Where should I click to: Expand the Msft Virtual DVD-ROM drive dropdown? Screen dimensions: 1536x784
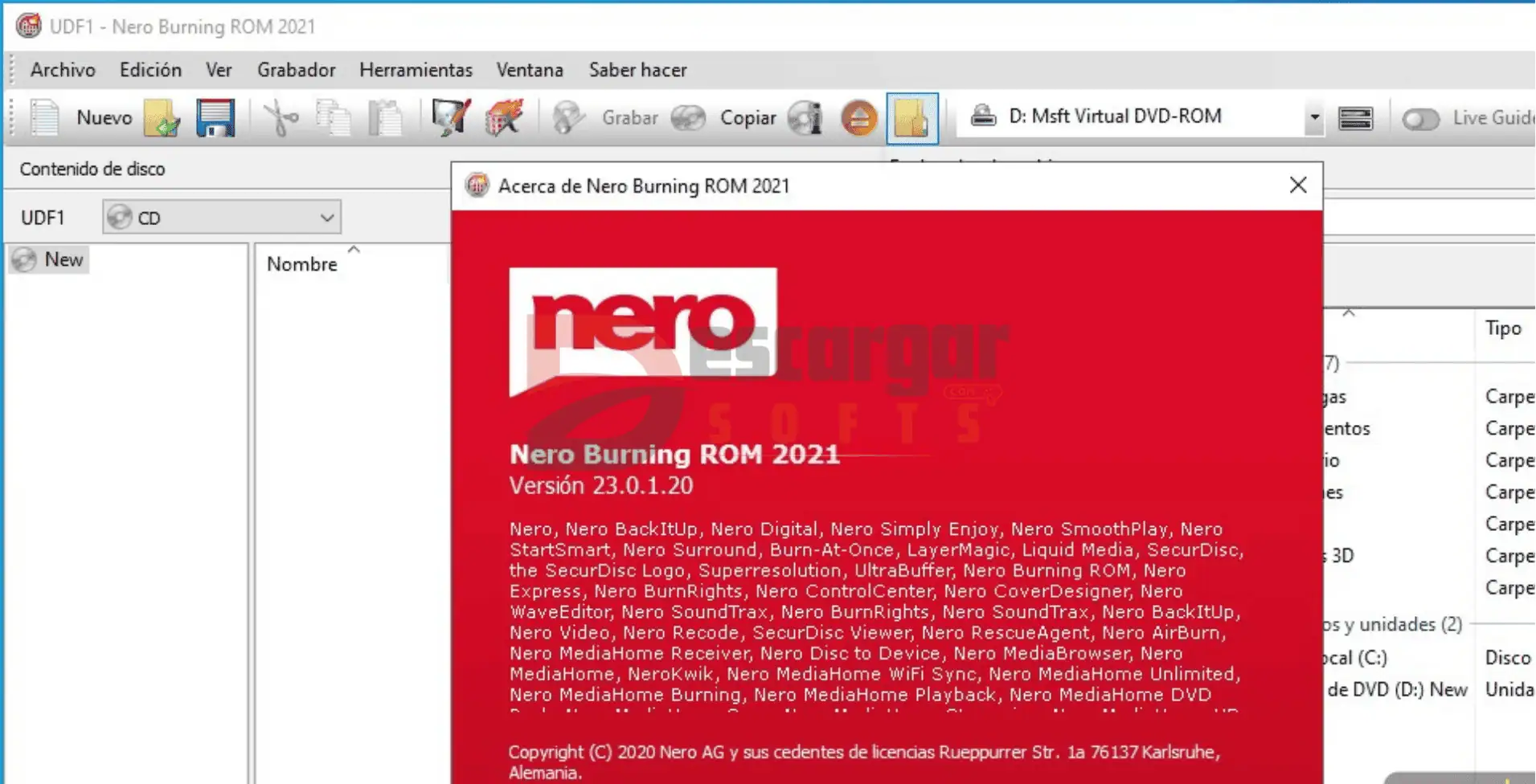click(1313, 117)
